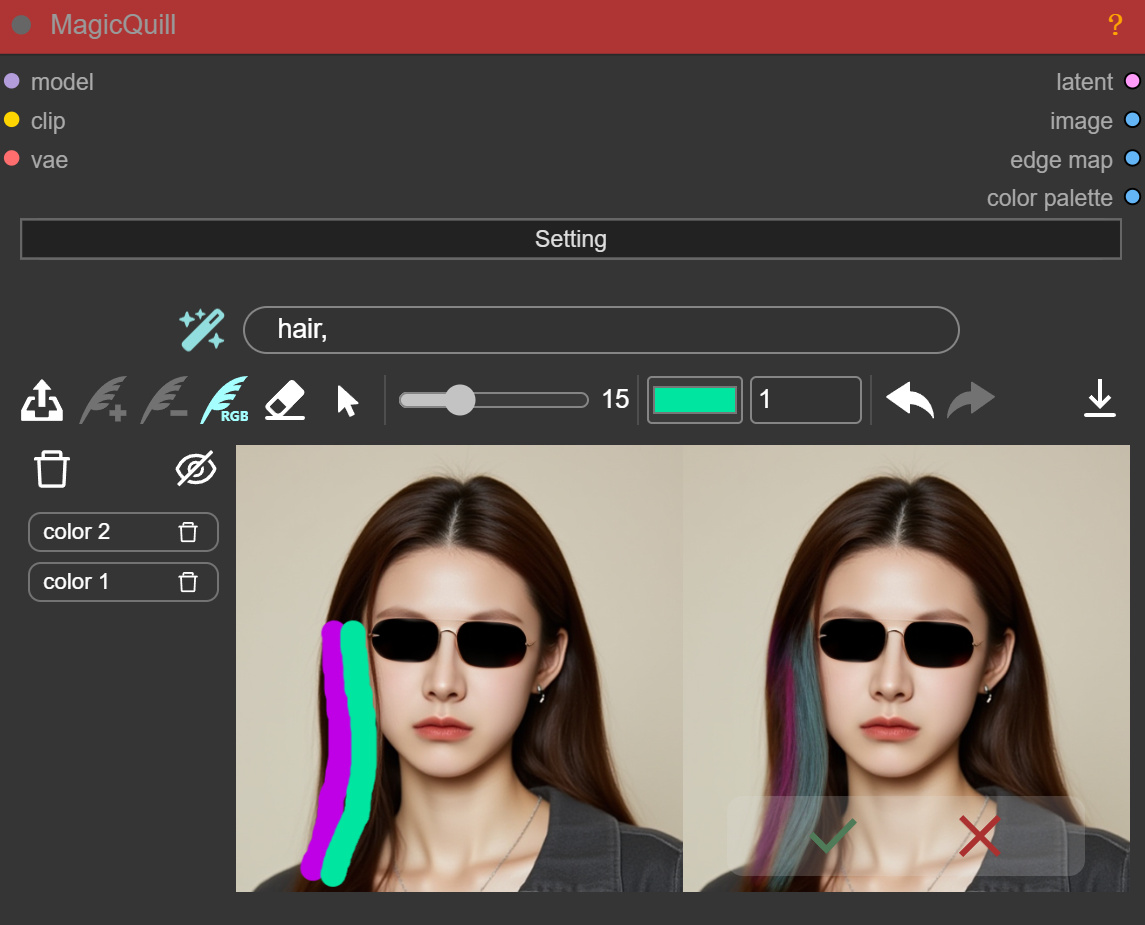This screenshot has height=925, width=1145.
Task: Select the eraser tool
Action: [x=285, y=399]
